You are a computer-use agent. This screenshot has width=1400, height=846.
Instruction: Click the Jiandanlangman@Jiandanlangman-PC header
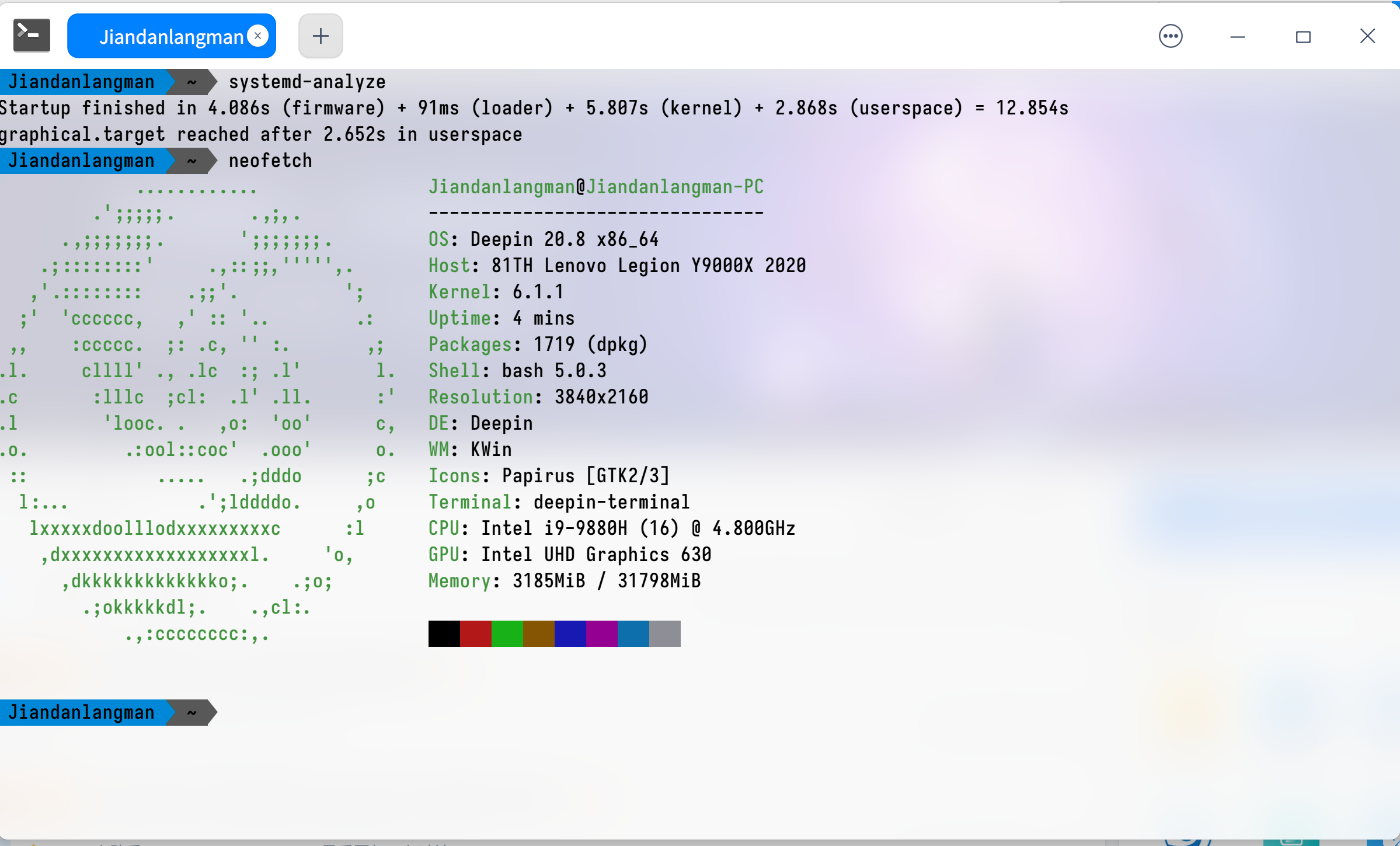click(x=595, y=187)
